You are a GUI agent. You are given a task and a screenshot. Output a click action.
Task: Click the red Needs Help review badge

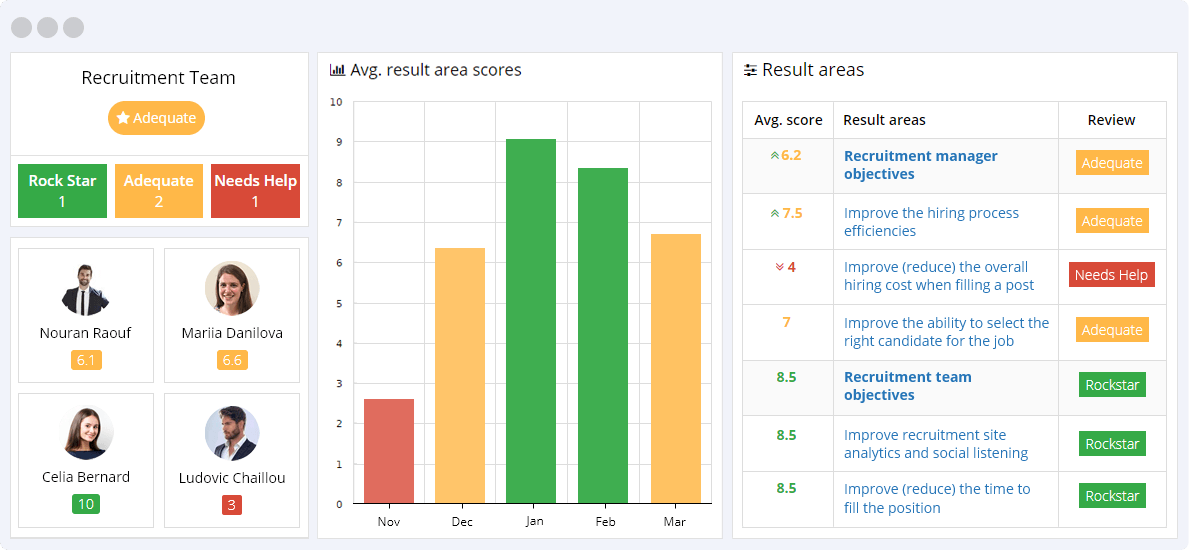point(1112,275)
